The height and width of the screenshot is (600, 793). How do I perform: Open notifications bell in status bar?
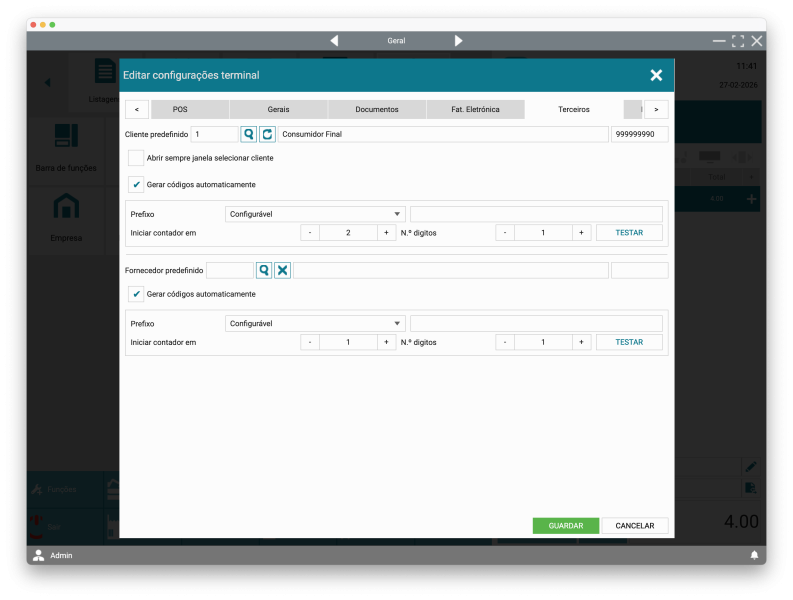[754, 555]
